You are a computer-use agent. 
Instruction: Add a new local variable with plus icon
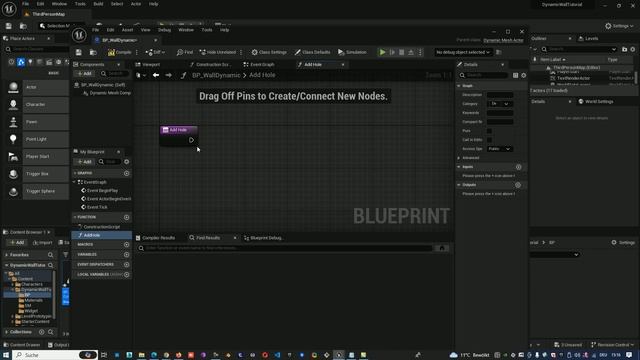[x=127, y=274]
